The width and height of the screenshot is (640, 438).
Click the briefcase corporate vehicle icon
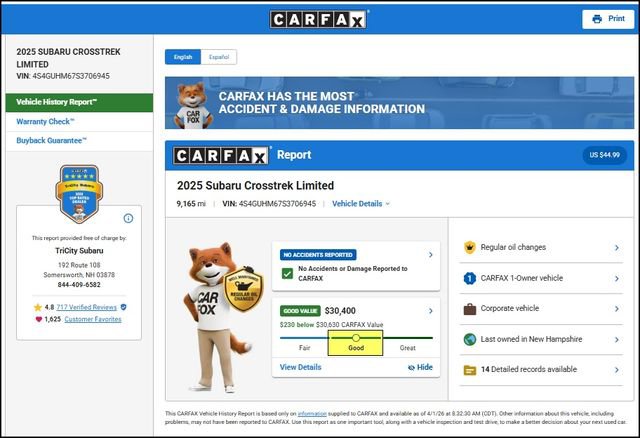point(470,309)
